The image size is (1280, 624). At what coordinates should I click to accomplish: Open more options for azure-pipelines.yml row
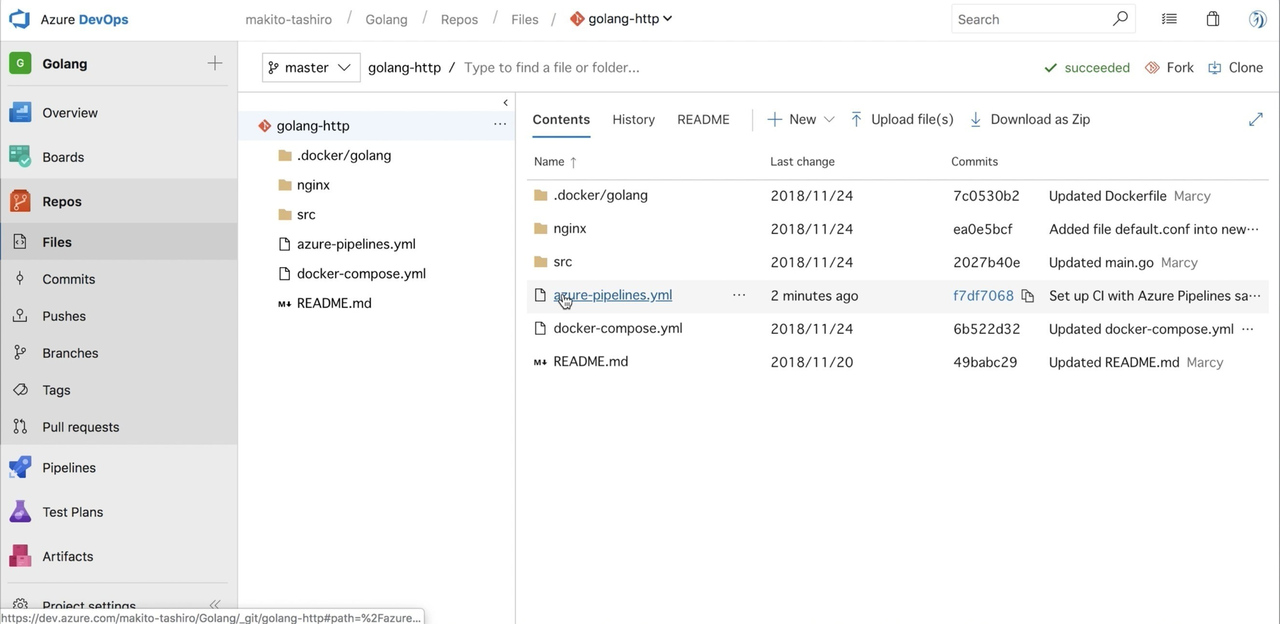click(x=739, y=295)
